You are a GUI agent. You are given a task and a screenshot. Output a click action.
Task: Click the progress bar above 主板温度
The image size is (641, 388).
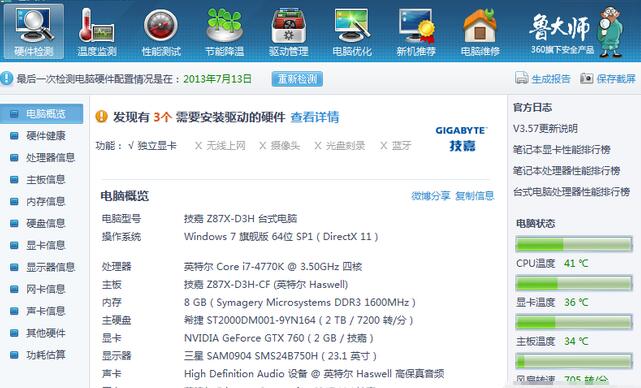click(x=574, y=322)
